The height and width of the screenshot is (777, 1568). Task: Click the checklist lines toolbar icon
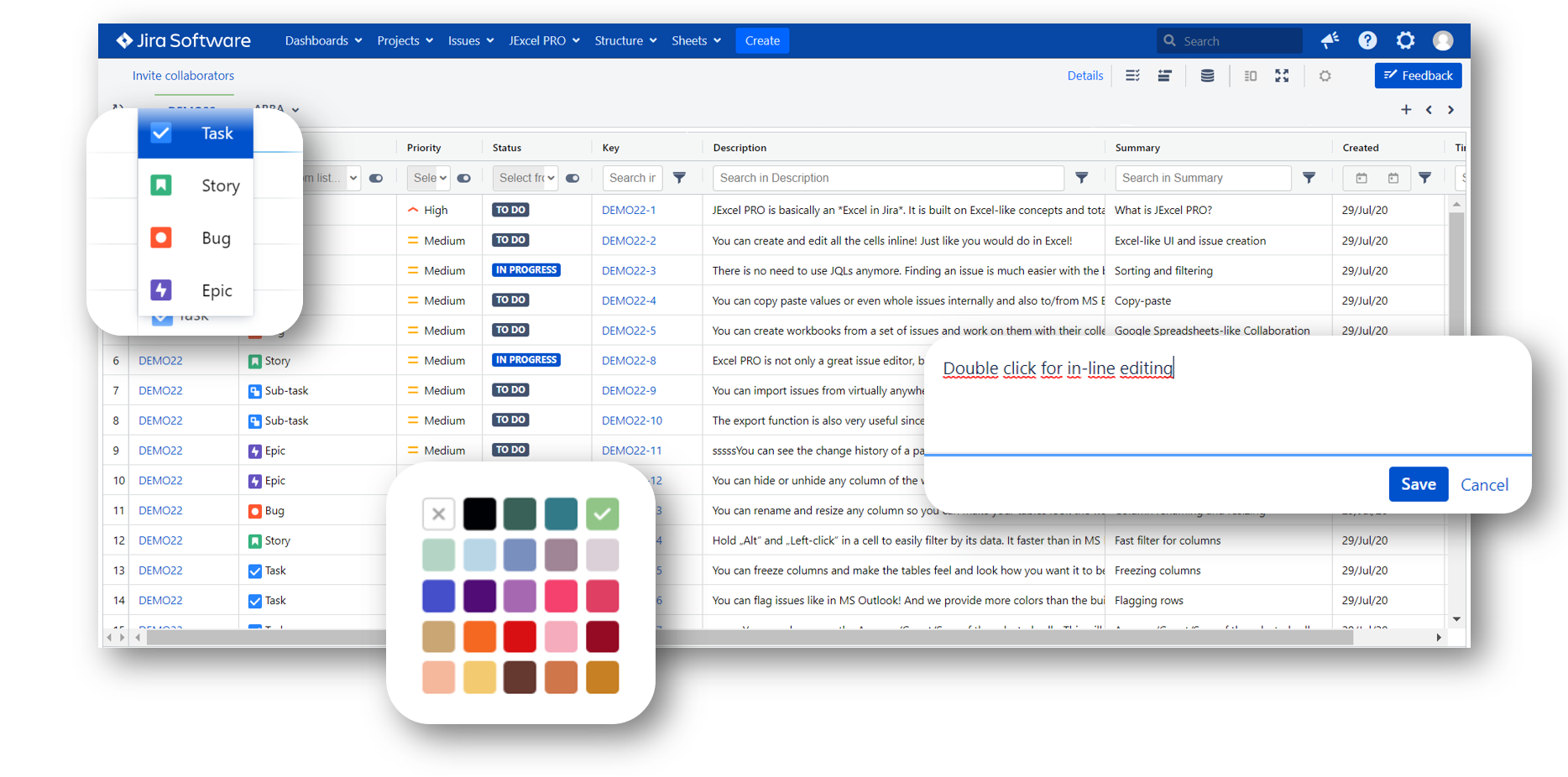tap(1132, 76)
